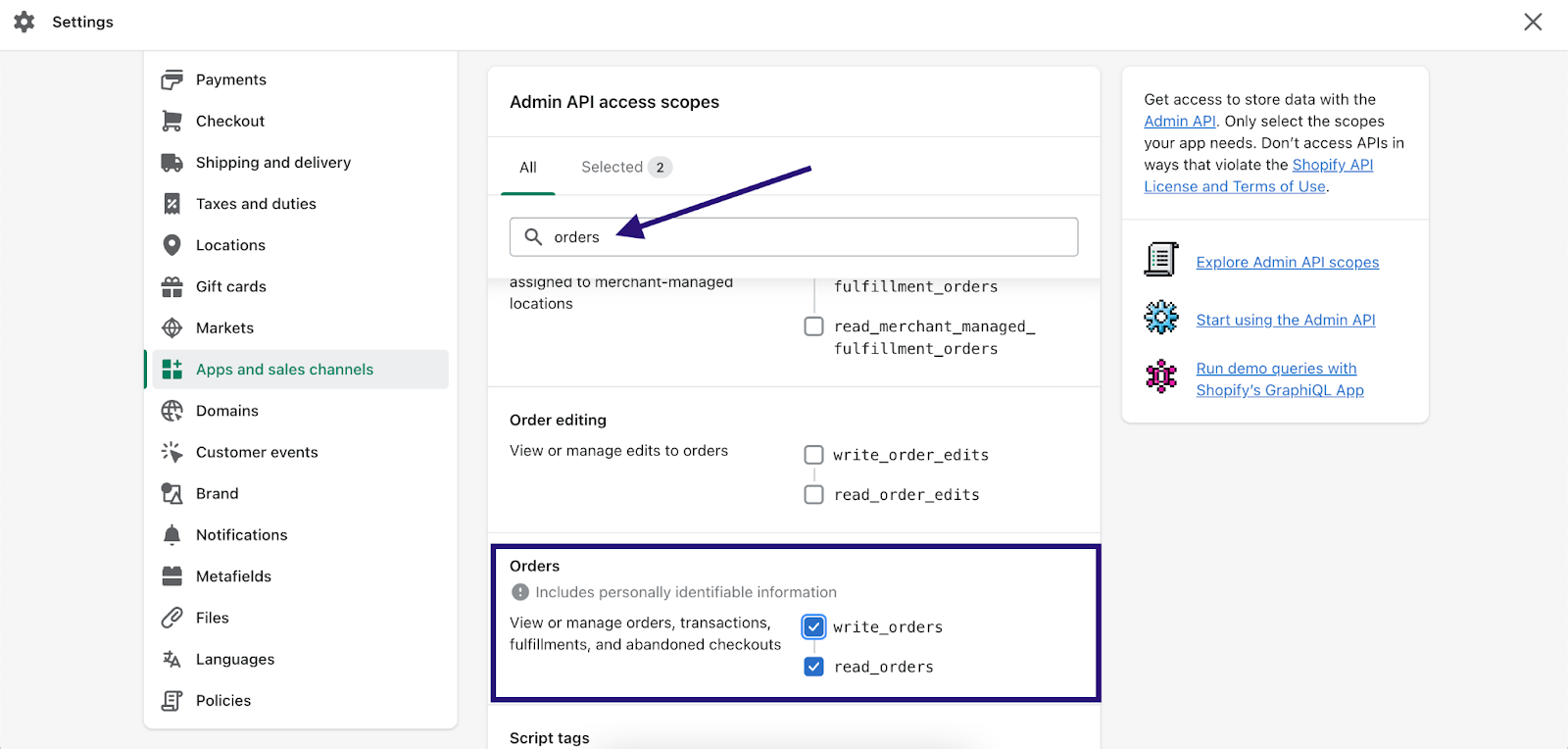The height and width of the screenshot is (749, 1568).
Task: Follow the Start using the Admin API link
Action: coord(1285,320)
